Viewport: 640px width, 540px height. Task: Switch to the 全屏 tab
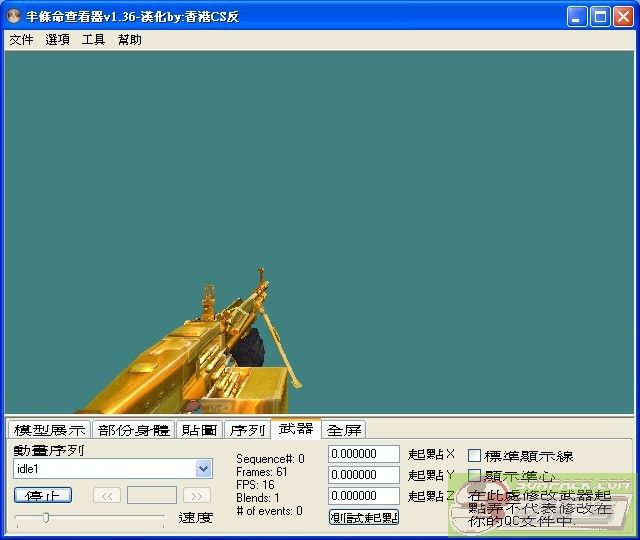click(x=344, y=430)
